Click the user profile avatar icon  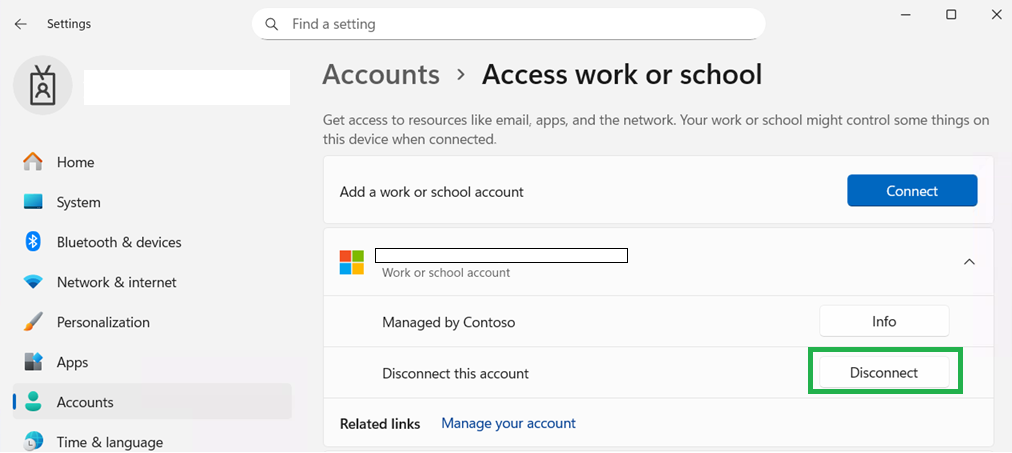click(42, 86)
